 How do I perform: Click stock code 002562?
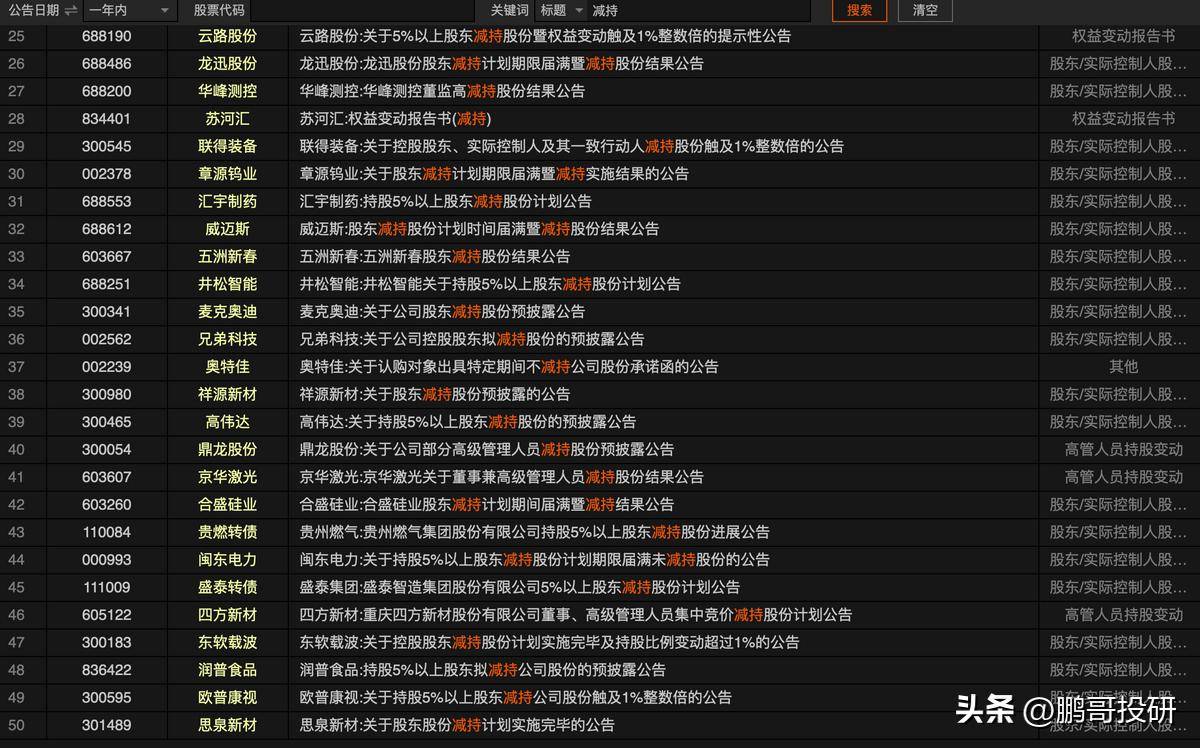click(x=106, y=339)
